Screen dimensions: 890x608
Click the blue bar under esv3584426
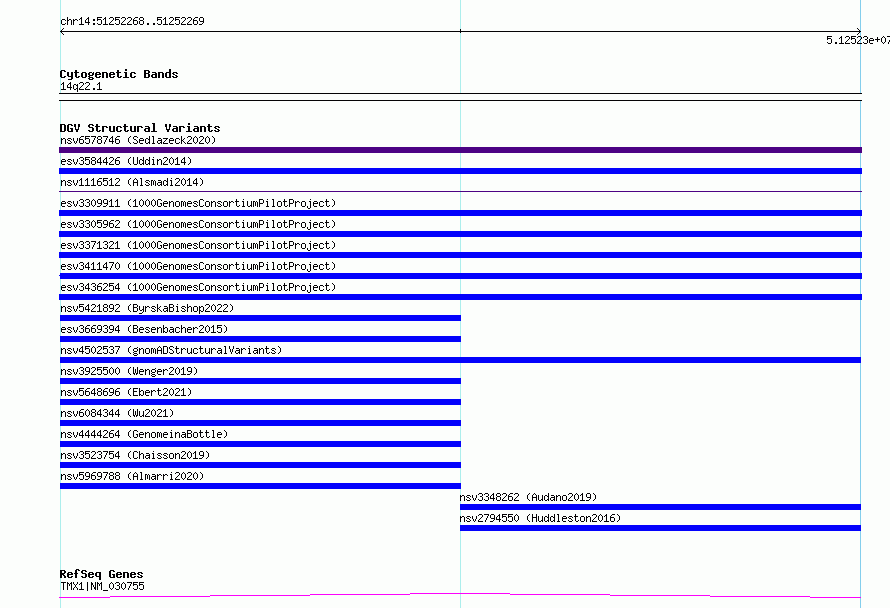click(x=460, y=171)
